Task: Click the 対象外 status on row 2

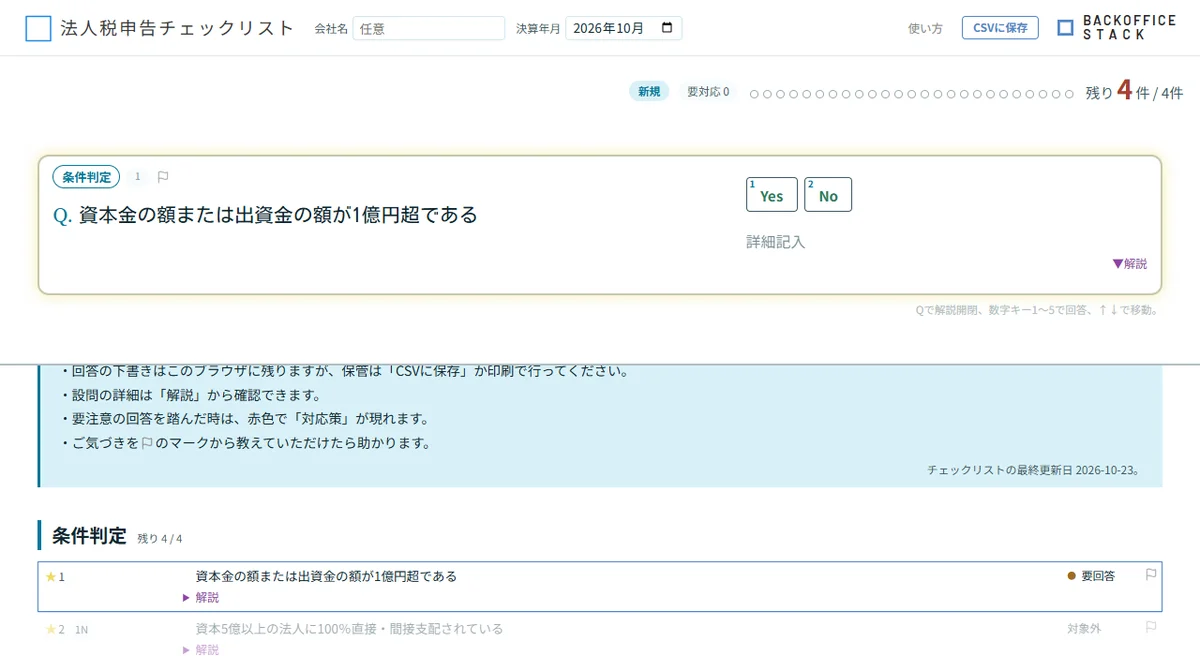Action: pyautogui.click(x=1084, y=629)
